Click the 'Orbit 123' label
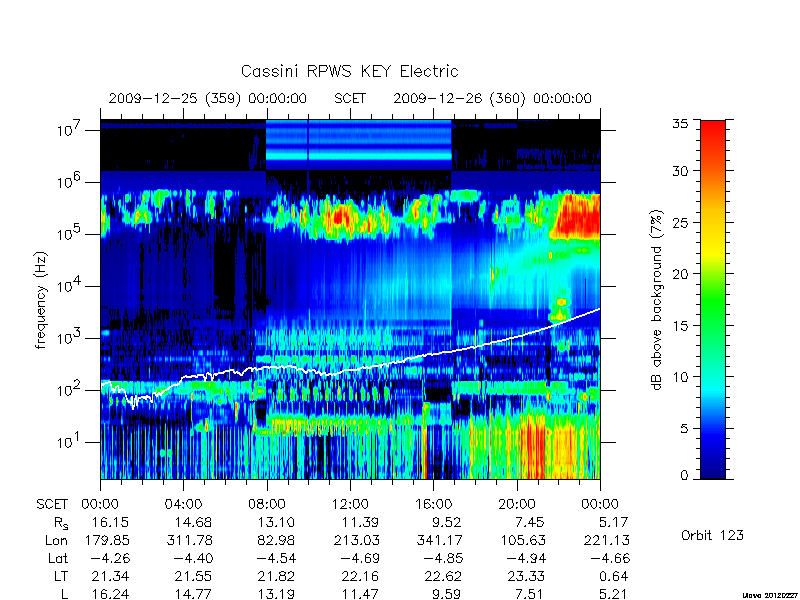800x600 pixels. point(712,535)
